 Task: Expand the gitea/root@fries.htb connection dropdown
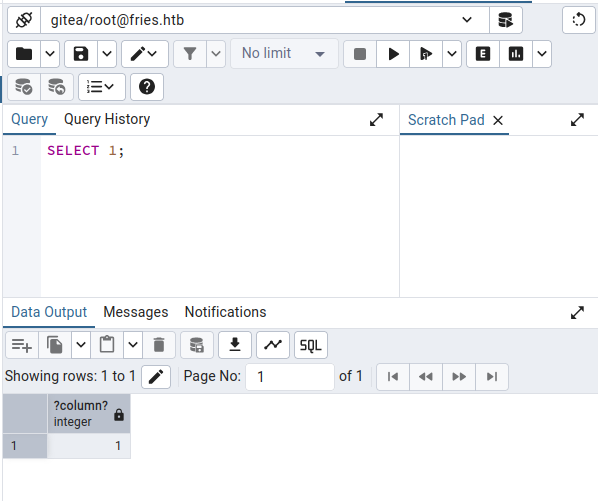[x=467, y=20]
